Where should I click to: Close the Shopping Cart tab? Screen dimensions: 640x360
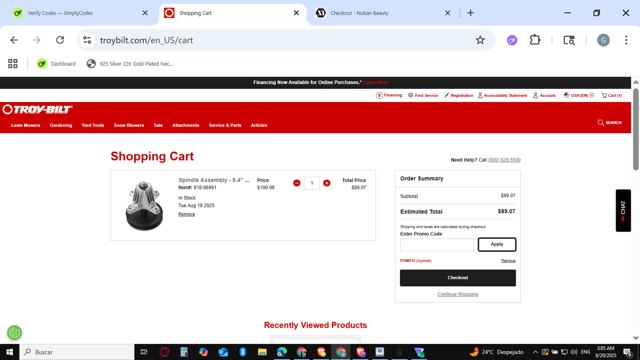[x=296, y=13]
